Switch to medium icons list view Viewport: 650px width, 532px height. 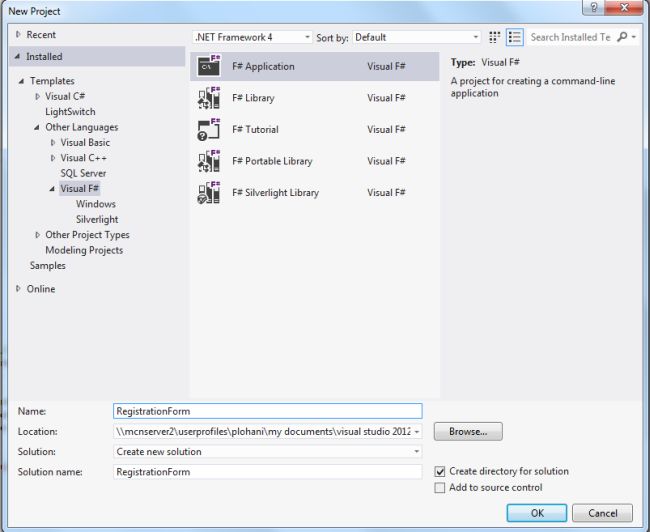tap(515, 37)
